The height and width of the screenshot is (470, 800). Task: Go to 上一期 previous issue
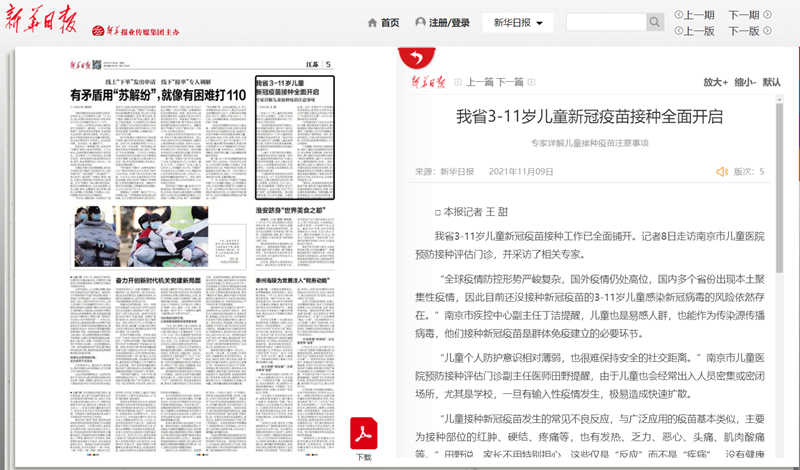click(699, 15)
